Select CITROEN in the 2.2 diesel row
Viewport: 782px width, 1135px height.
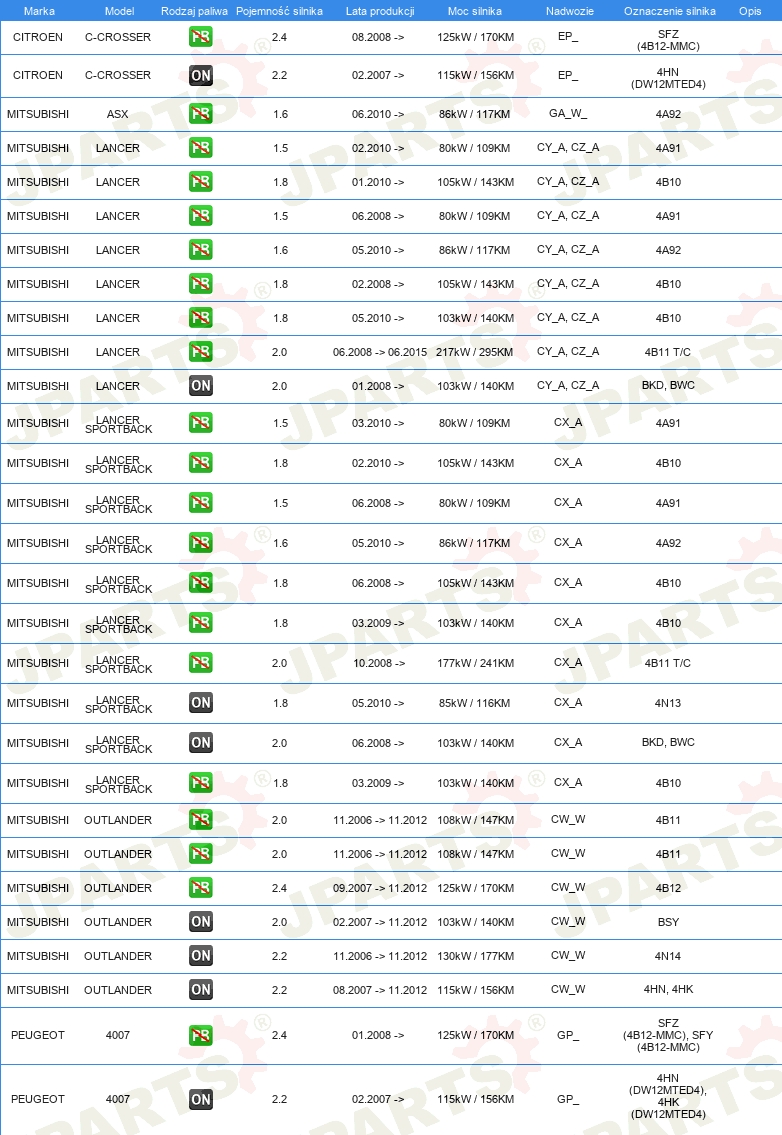tap(38, 75)
